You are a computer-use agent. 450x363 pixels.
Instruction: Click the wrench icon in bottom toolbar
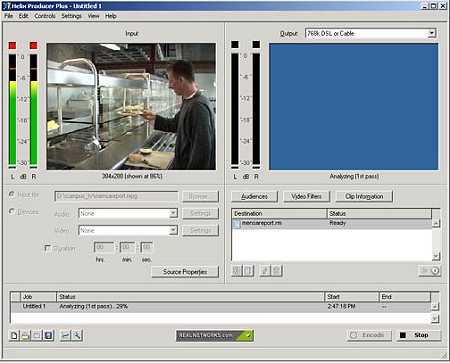coord(77,335)
